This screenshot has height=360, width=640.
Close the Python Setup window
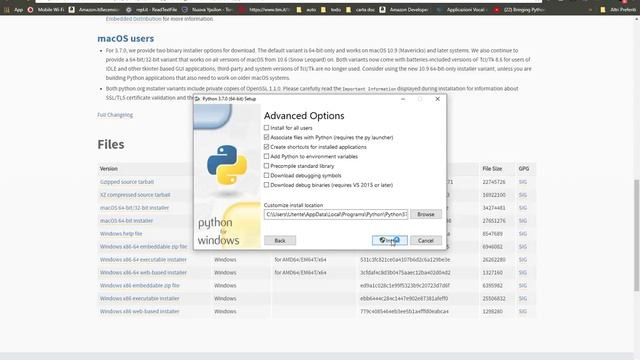tap(438, 99)
